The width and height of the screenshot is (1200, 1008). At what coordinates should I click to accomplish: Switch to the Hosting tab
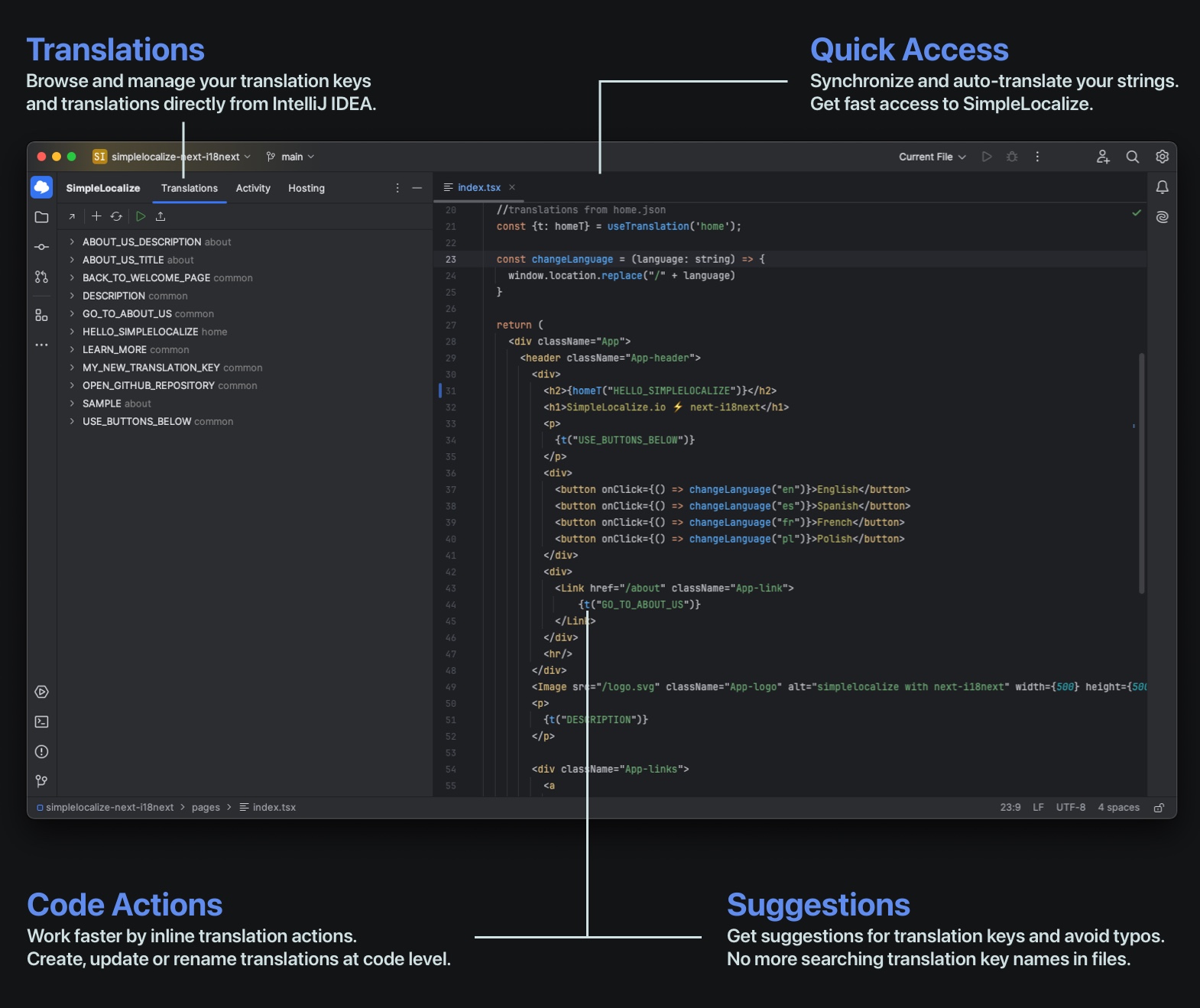(306, 188)
